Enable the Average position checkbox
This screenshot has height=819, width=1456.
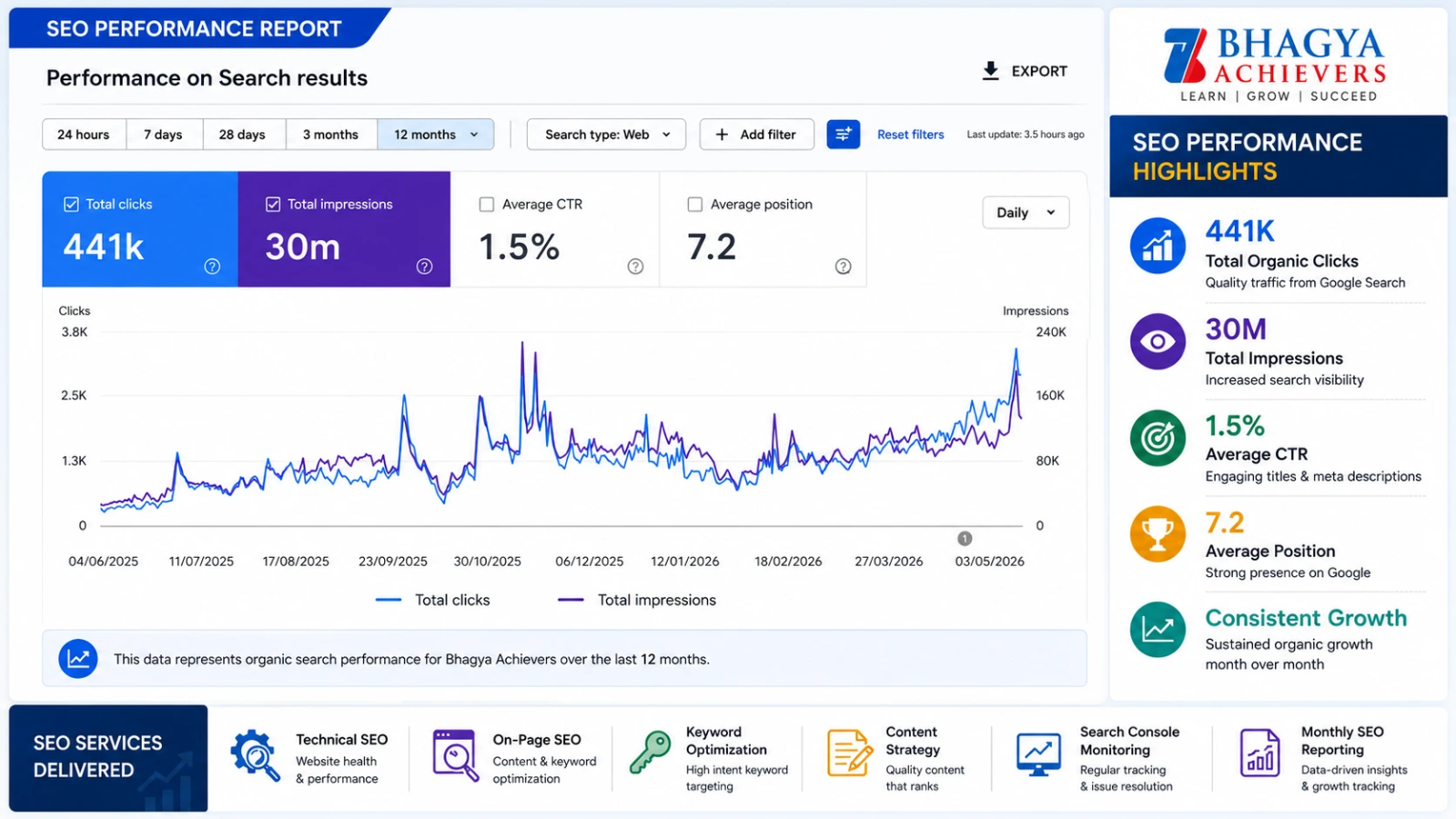[695, 205]
